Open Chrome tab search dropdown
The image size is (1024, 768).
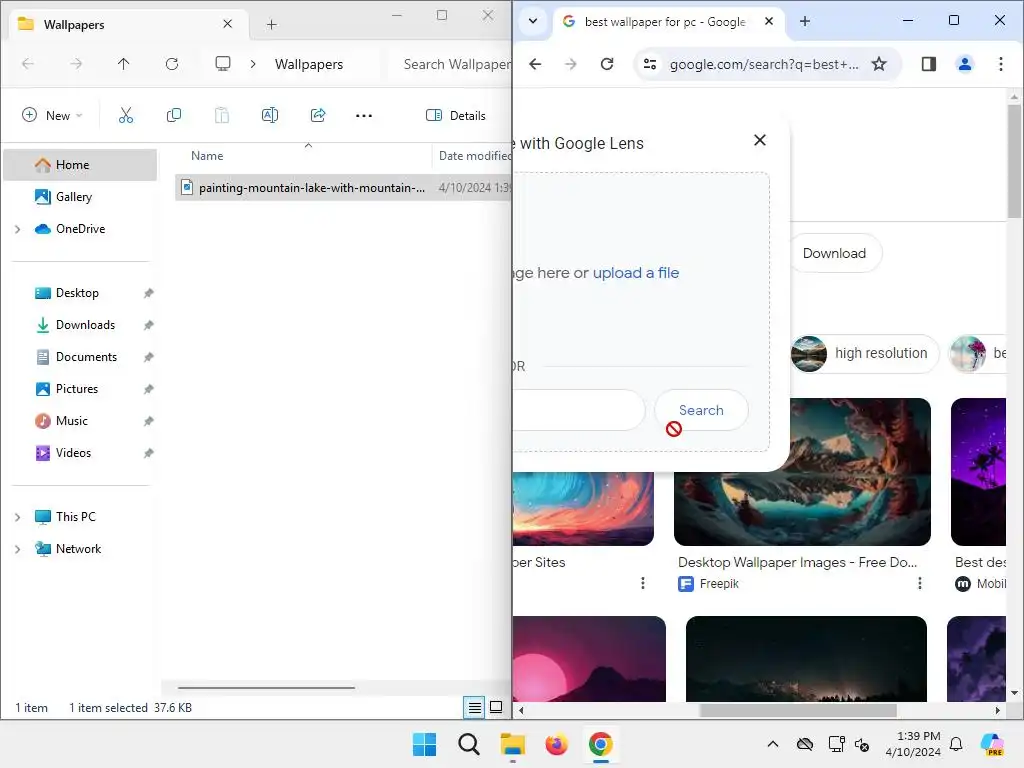533,21
